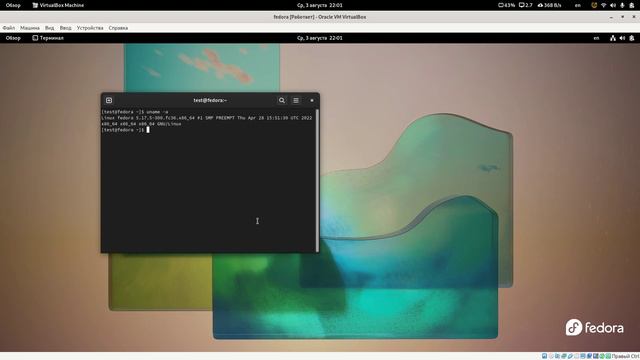Image resolution: width=640 pixels, height=360 pixels.
Task: Click the orange tray icon in host panel
Action: pyautogui.click(x=594, y=5)
